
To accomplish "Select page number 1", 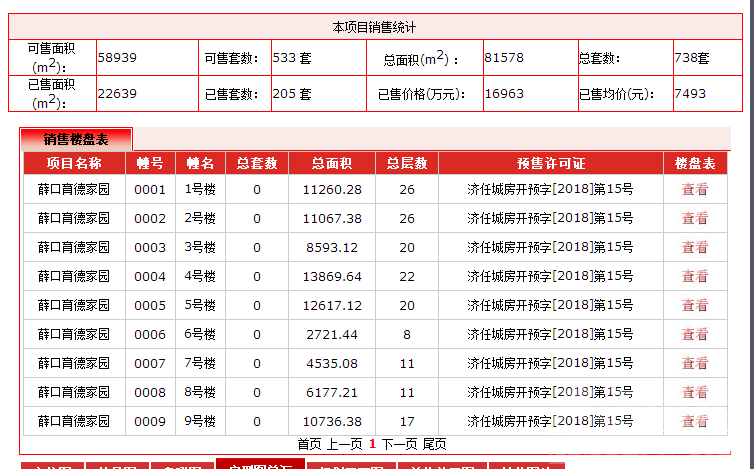I will click(x=372, y=444).
